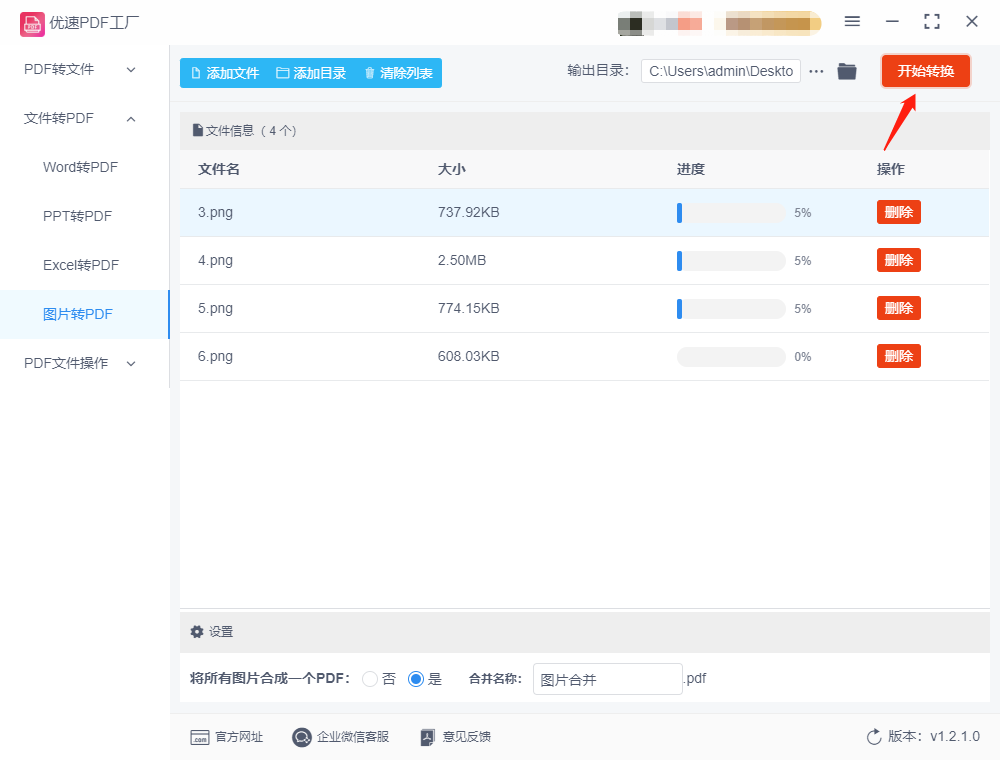
Task: Add files with 添加文件 button
Action: [225, 73]
